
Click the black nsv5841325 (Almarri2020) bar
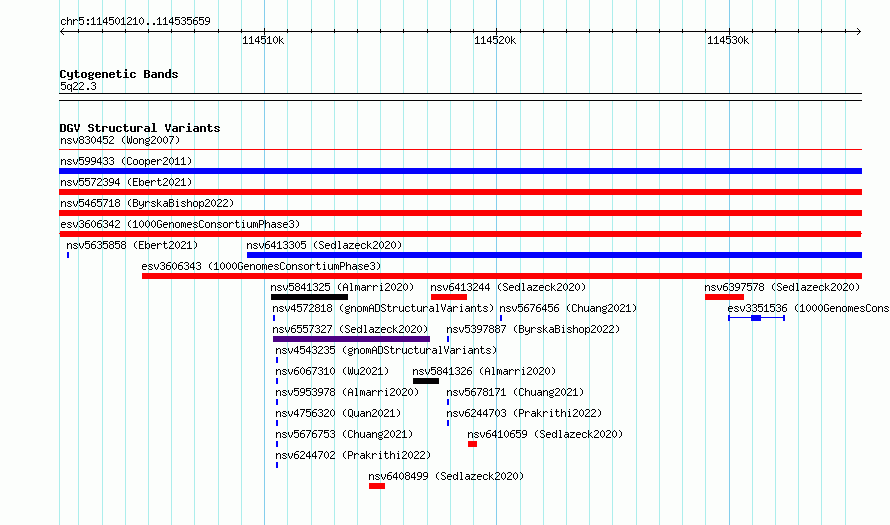(x=309, y=297)
